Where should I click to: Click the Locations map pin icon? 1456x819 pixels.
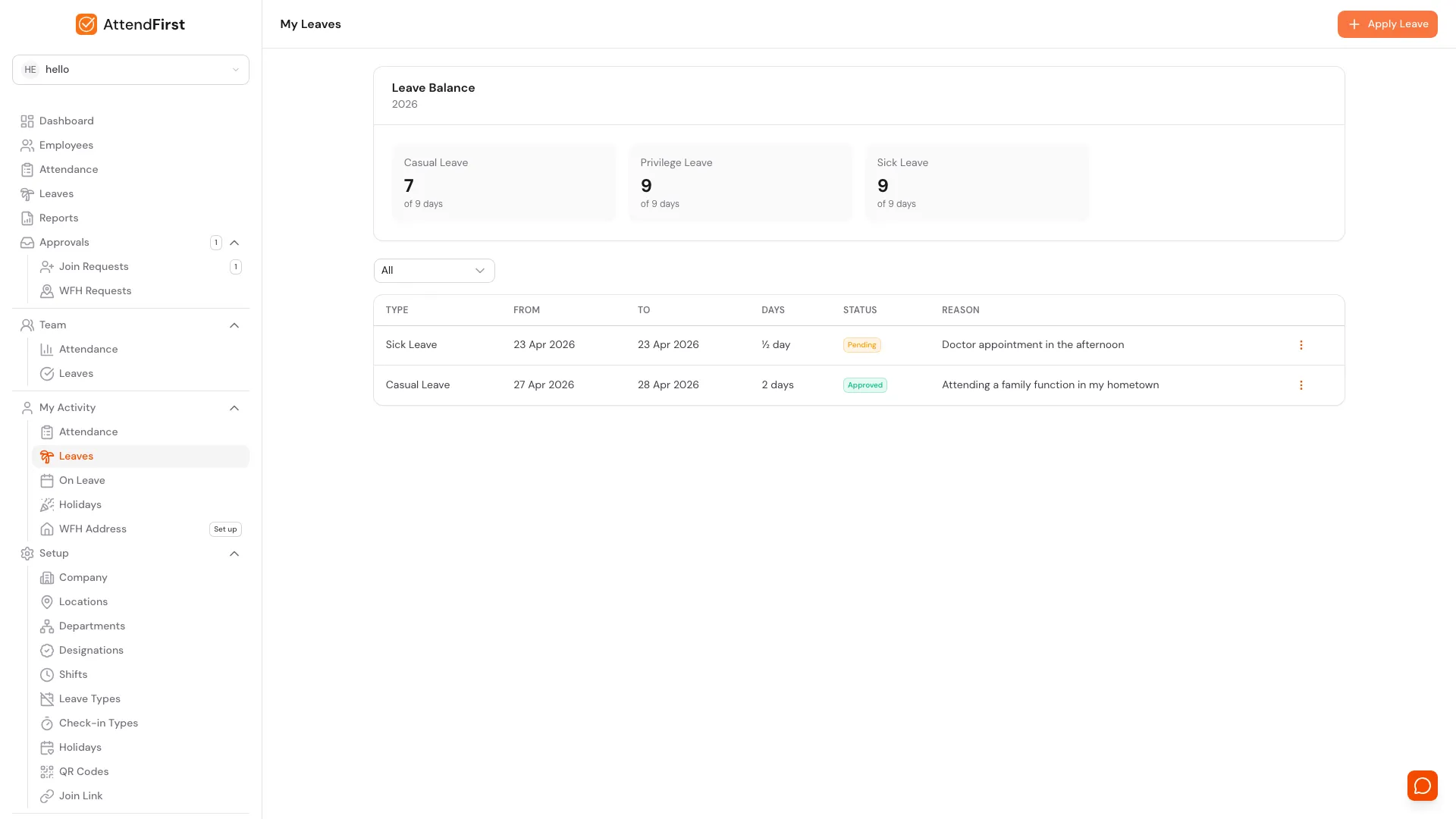47,602
